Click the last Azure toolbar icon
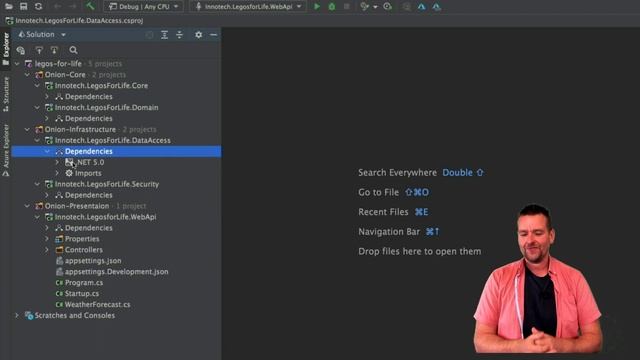This screenshot has height=360, width=640. click(x=436, y=7)
